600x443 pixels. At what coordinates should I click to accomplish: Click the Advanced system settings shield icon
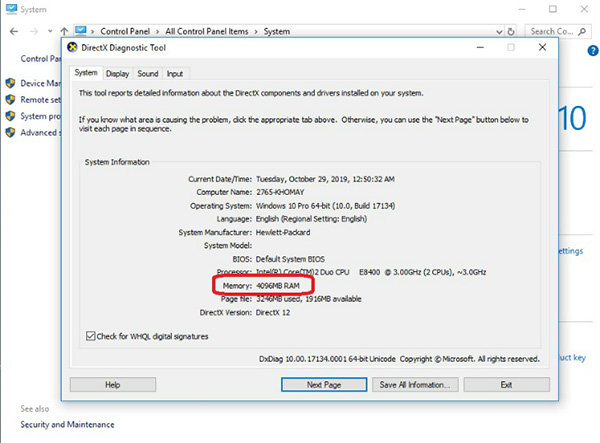click(x=10, y=132)
